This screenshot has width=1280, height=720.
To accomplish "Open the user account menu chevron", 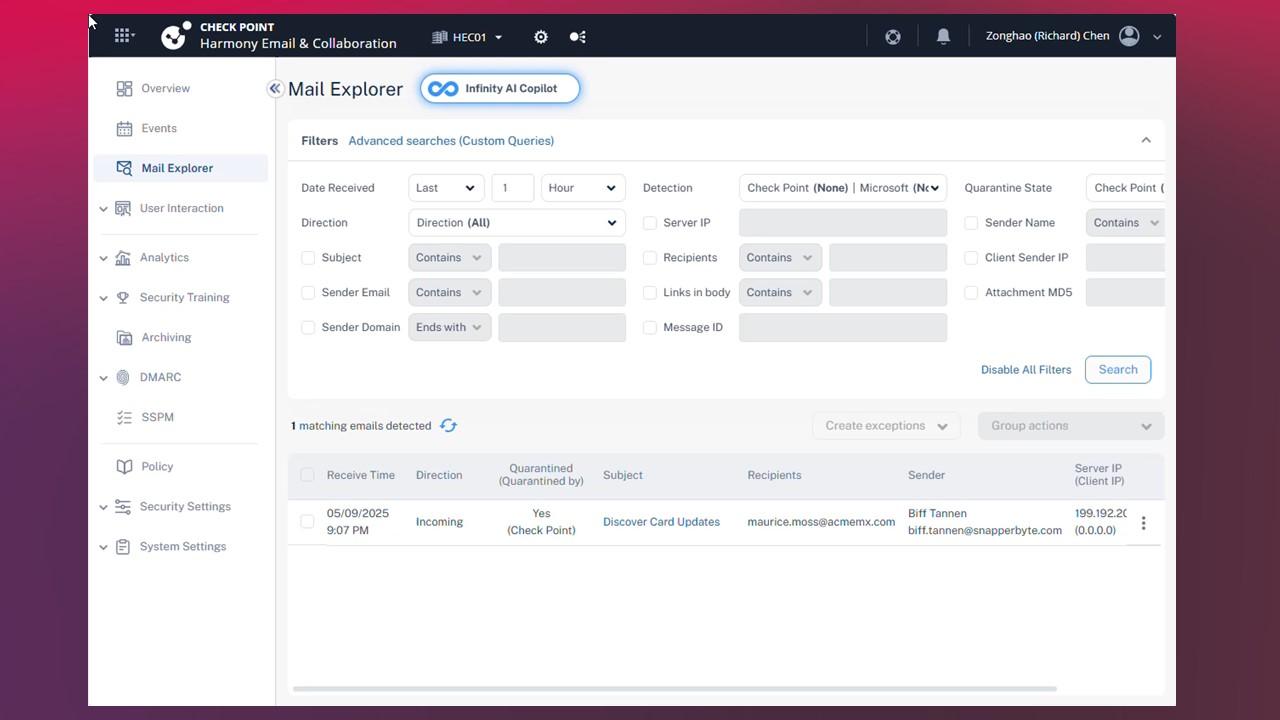I will tap(1157, 37).
